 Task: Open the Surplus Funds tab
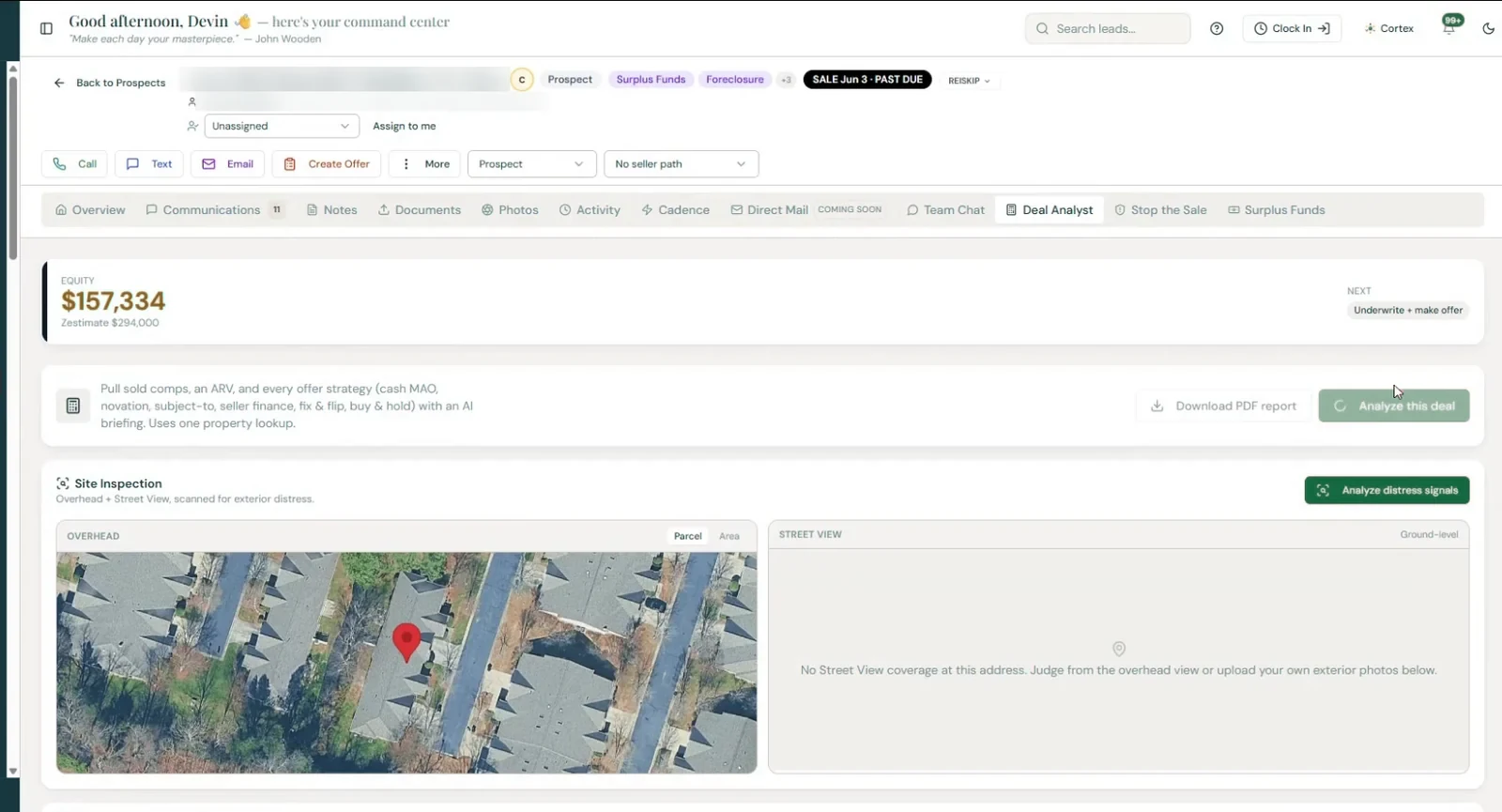(x=1277, y=210)
